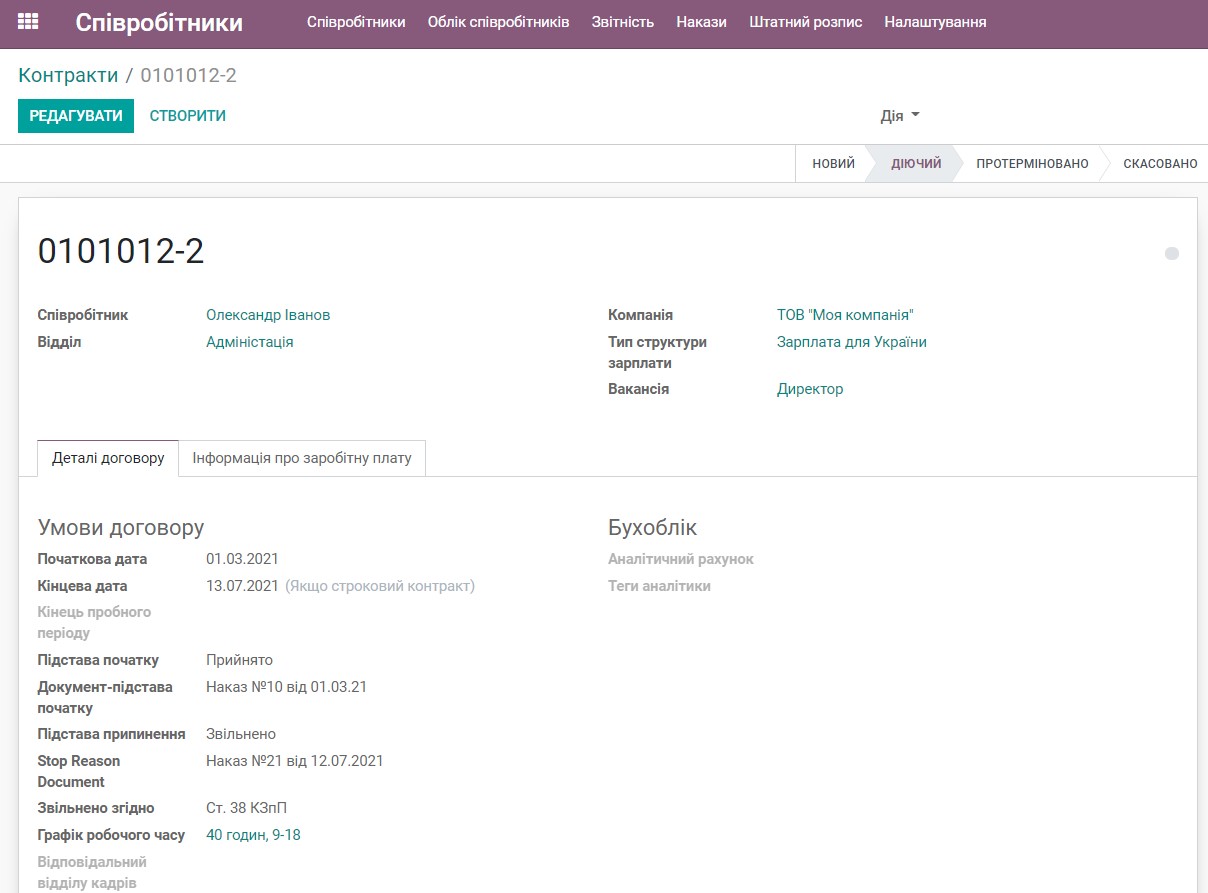Open the Odoo apps grid icon
This screenshot has width=1208, height=893.
pyautogui.click(x=27, y=20)
